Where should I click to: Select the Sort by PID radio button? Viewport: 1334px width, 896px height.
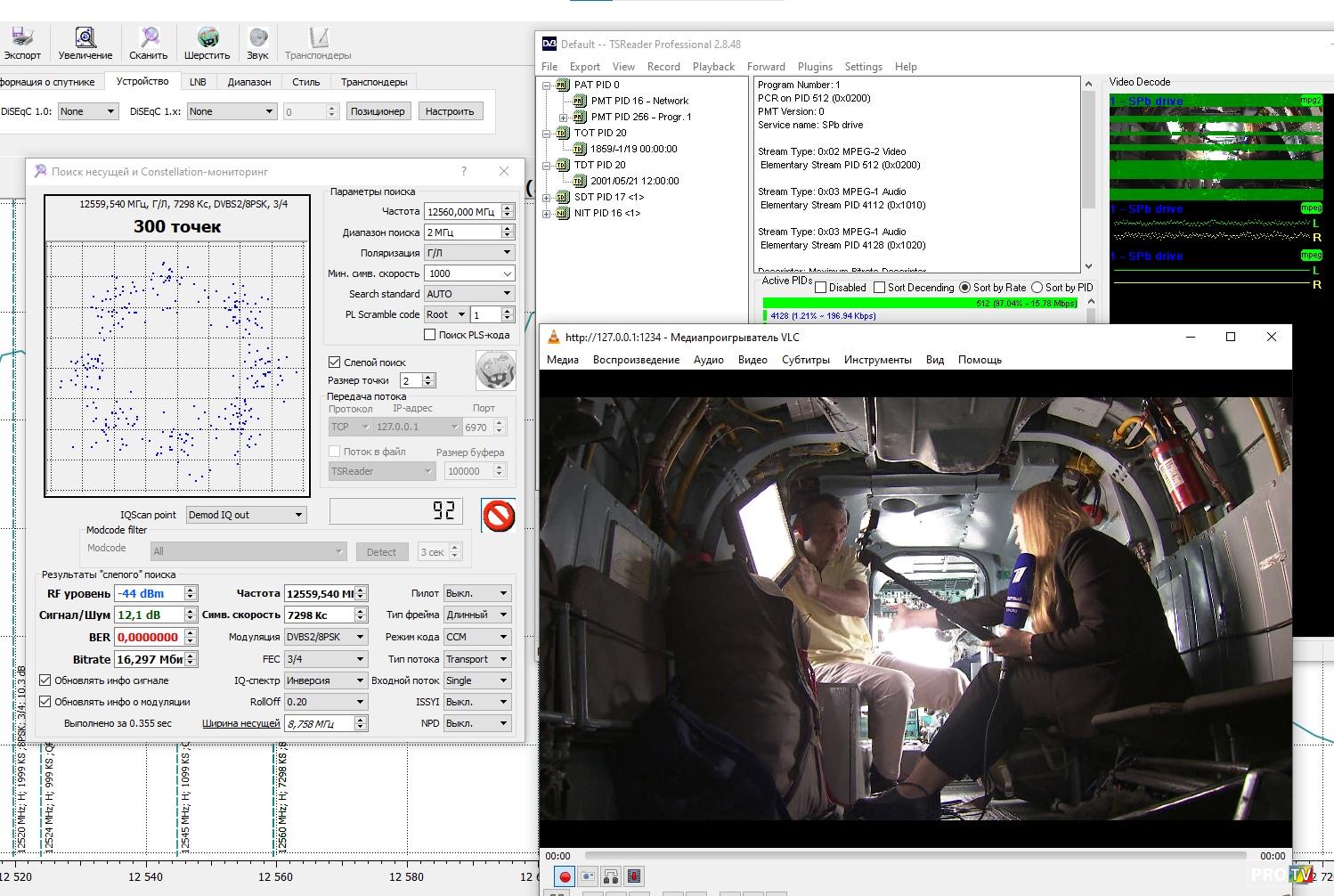[x=1037, y=288]
